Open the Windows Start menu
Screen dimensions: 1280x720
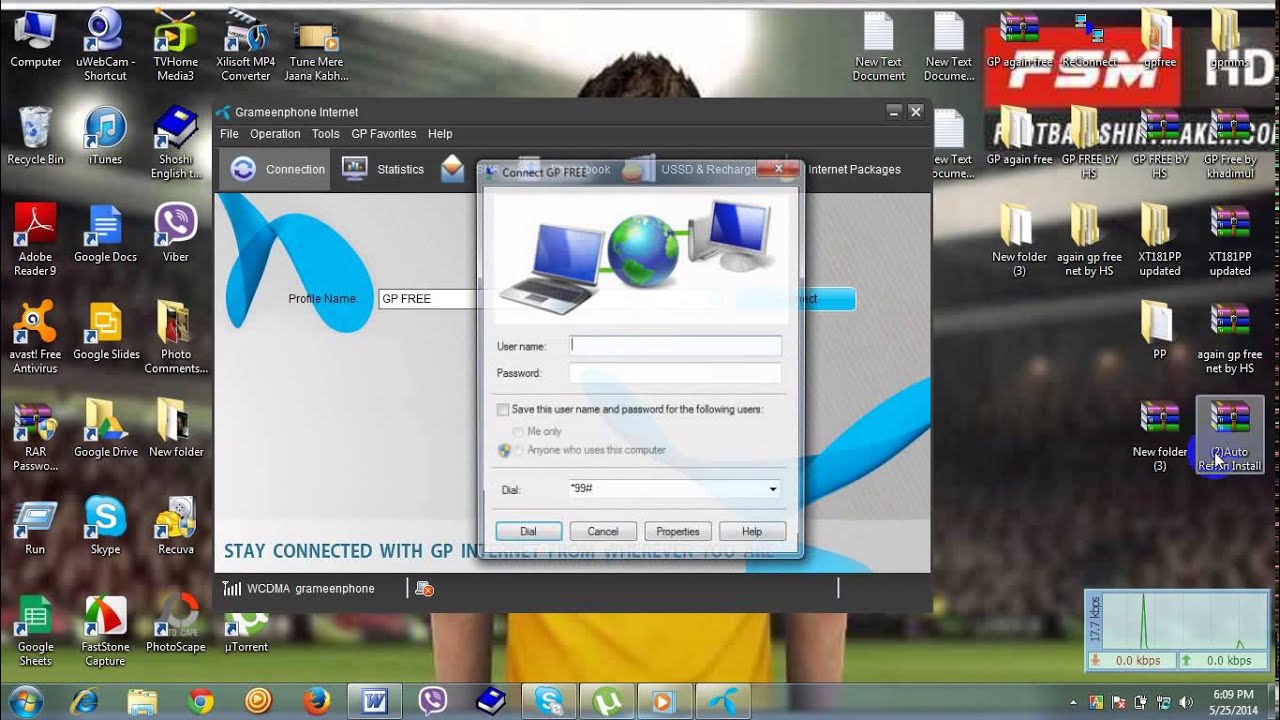26,700
